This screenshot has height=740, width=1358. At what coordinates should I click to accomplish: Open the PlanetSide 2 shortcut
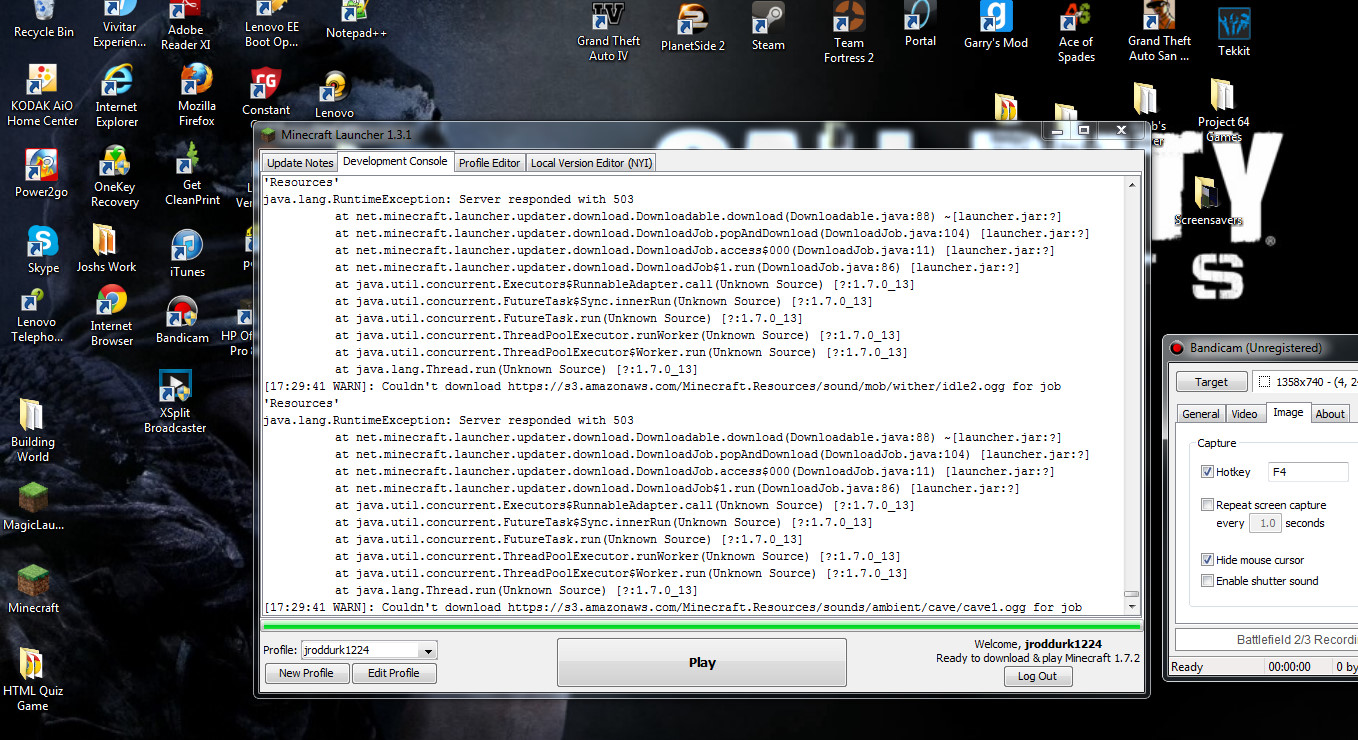coord(693,29)
